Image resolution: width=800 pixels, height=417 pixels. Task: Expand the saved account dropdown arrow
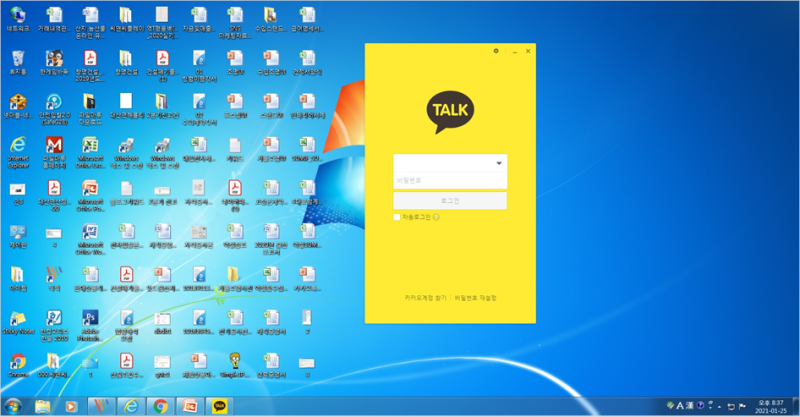[499, 163]
